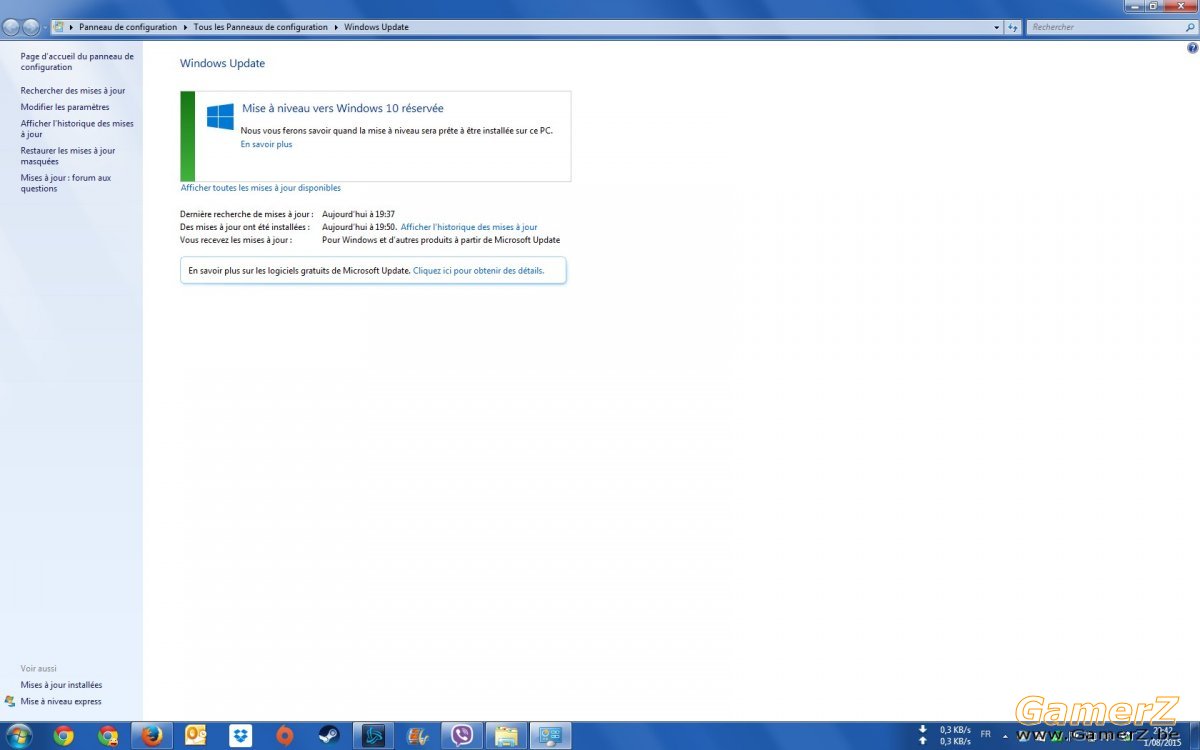Click the shield icon beside Mise à niveau express
The image size is (1200, 750).
[10, 701]
